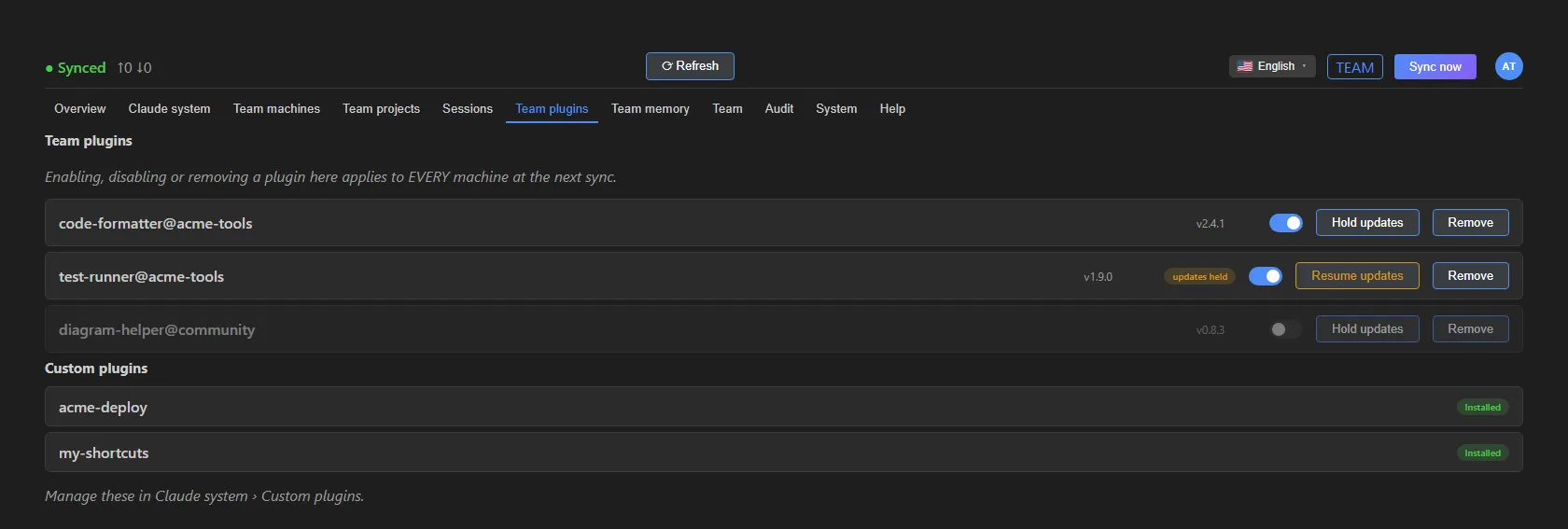Go to Team machines tab
1568x529 pixels.
click(x=276, y=109)
